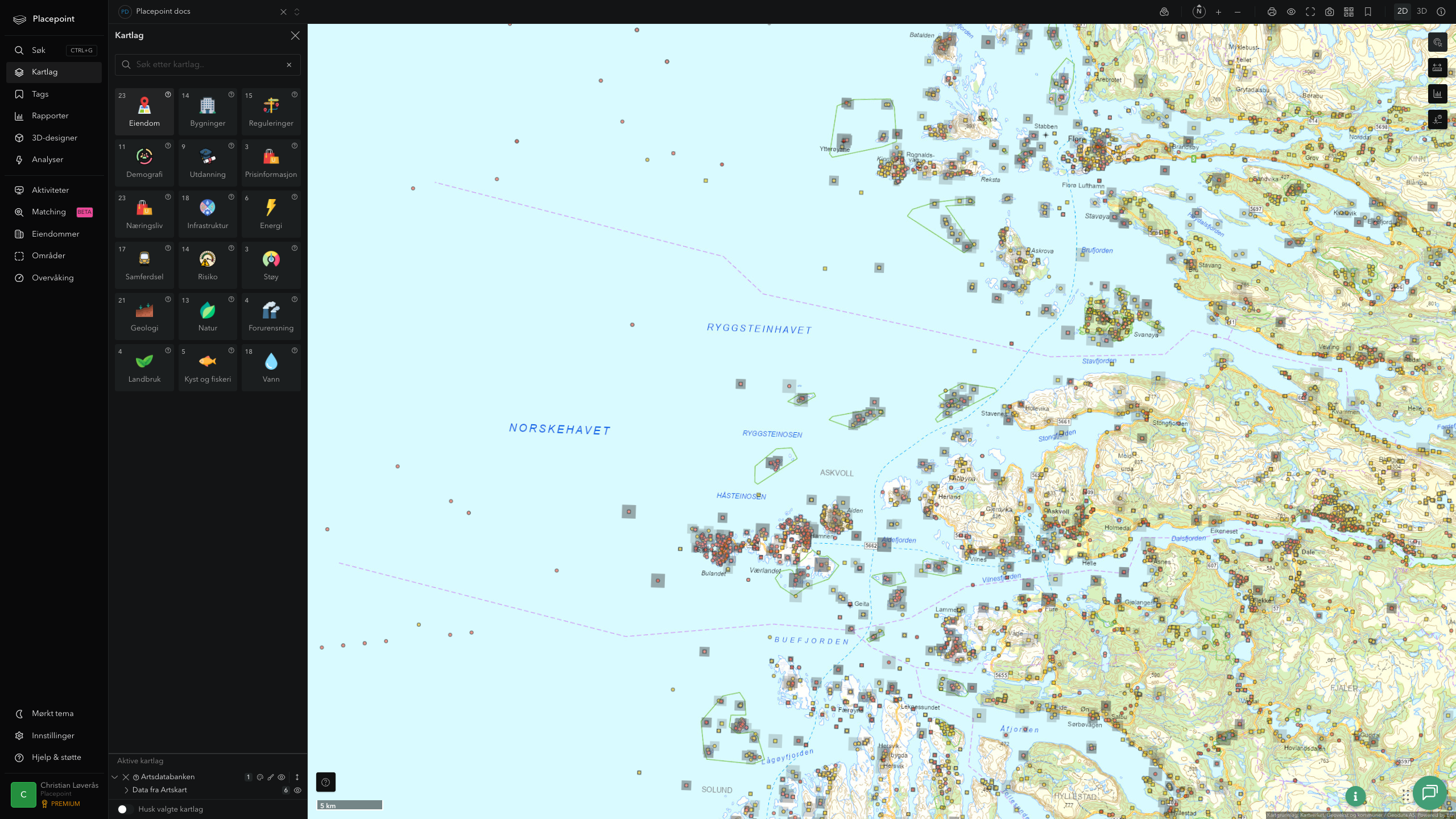Image resolution: width=1456 pixels, height=819 pixels.
Task: Switch map to 2D view
Action: 1403,11
